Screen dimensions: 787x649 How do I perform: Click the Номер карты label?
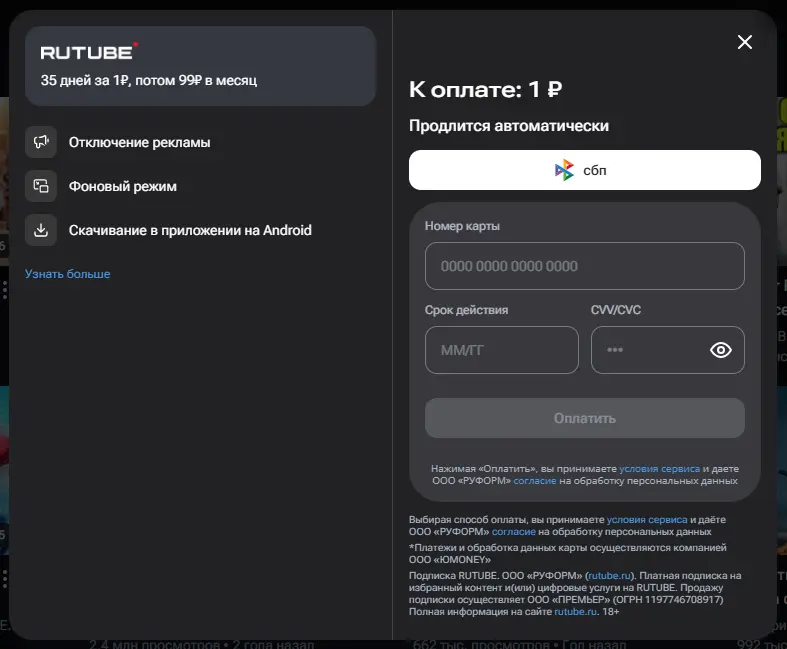pos(462,226)
